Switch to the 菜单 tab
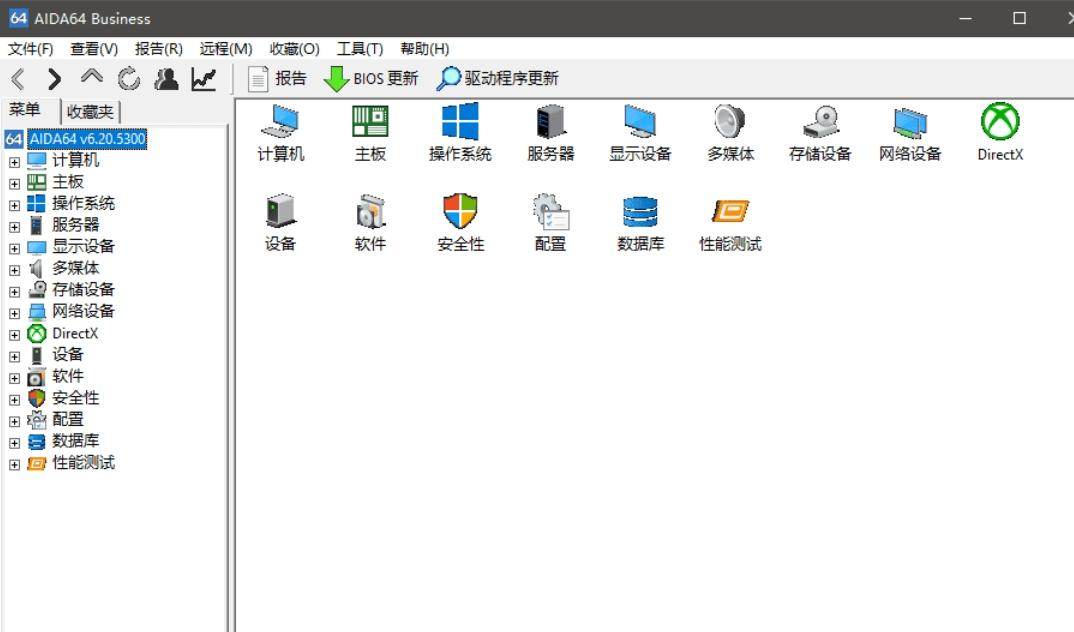The image size is (1074, 632). click(x=25, y=110)
